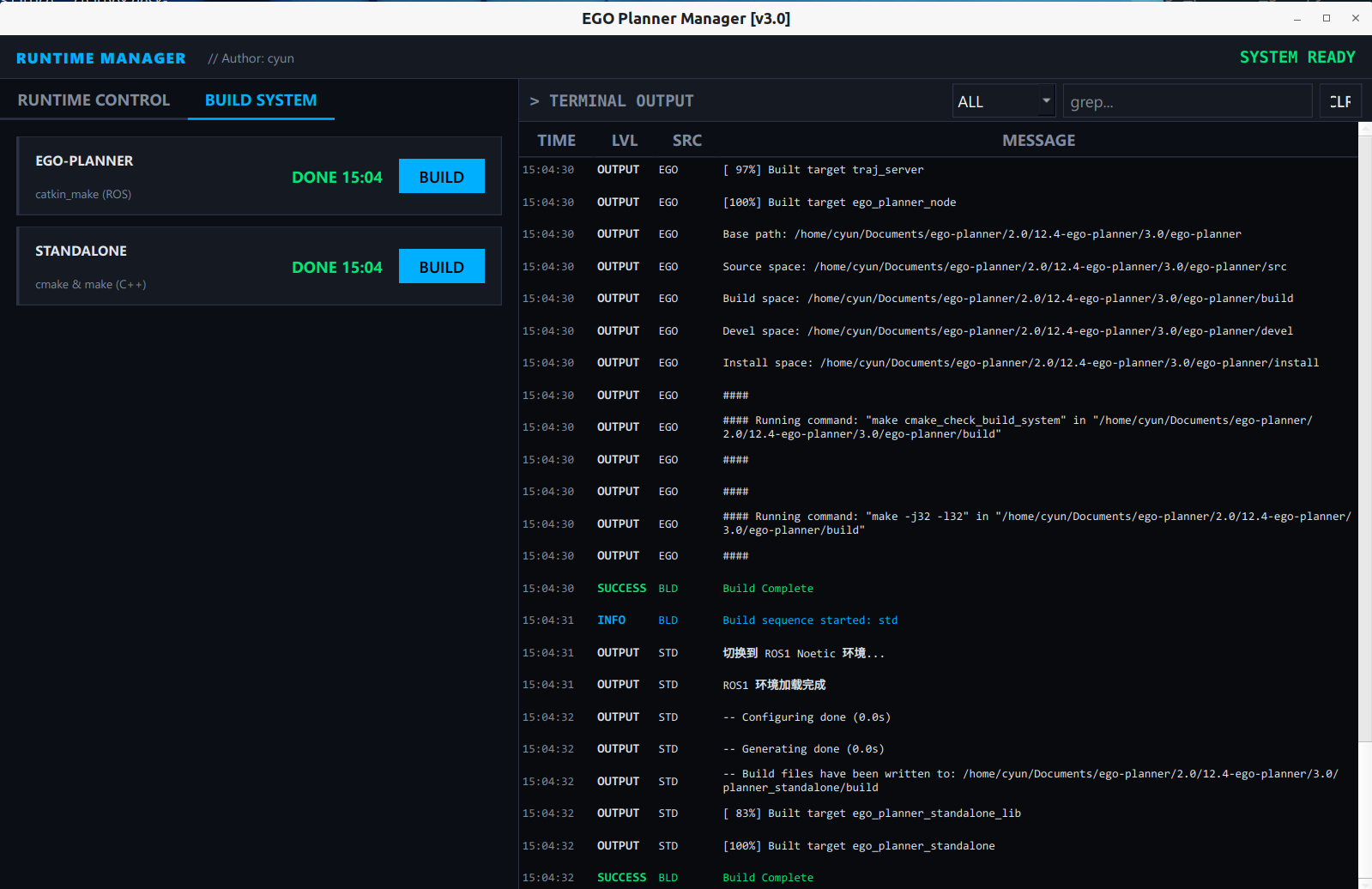This screenshot has height=889, width=1372.
Task: Click the 'Build space:' log message
Action: (1008, 299)
